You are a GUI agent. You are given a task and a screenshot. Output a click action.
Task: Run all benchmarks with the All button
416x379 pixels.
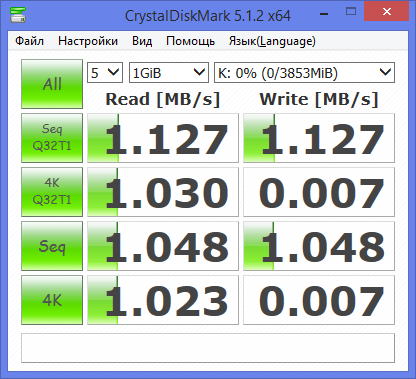click(x=52, y=84)
